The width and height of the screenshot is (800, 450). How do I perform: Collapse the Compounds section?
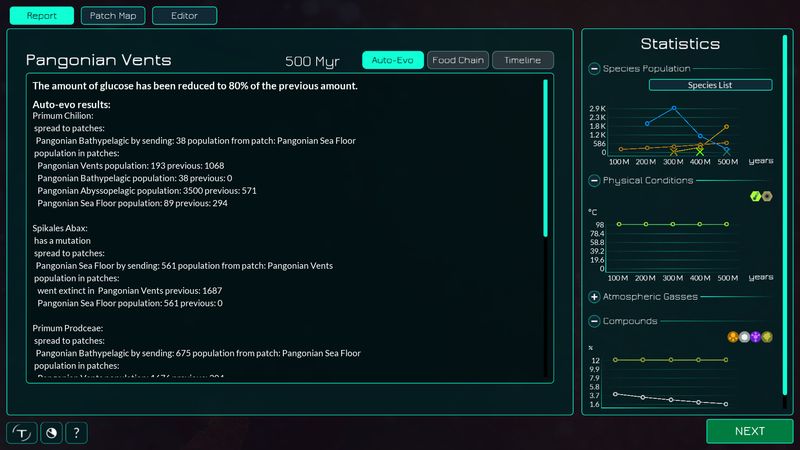tap(594, 321)
